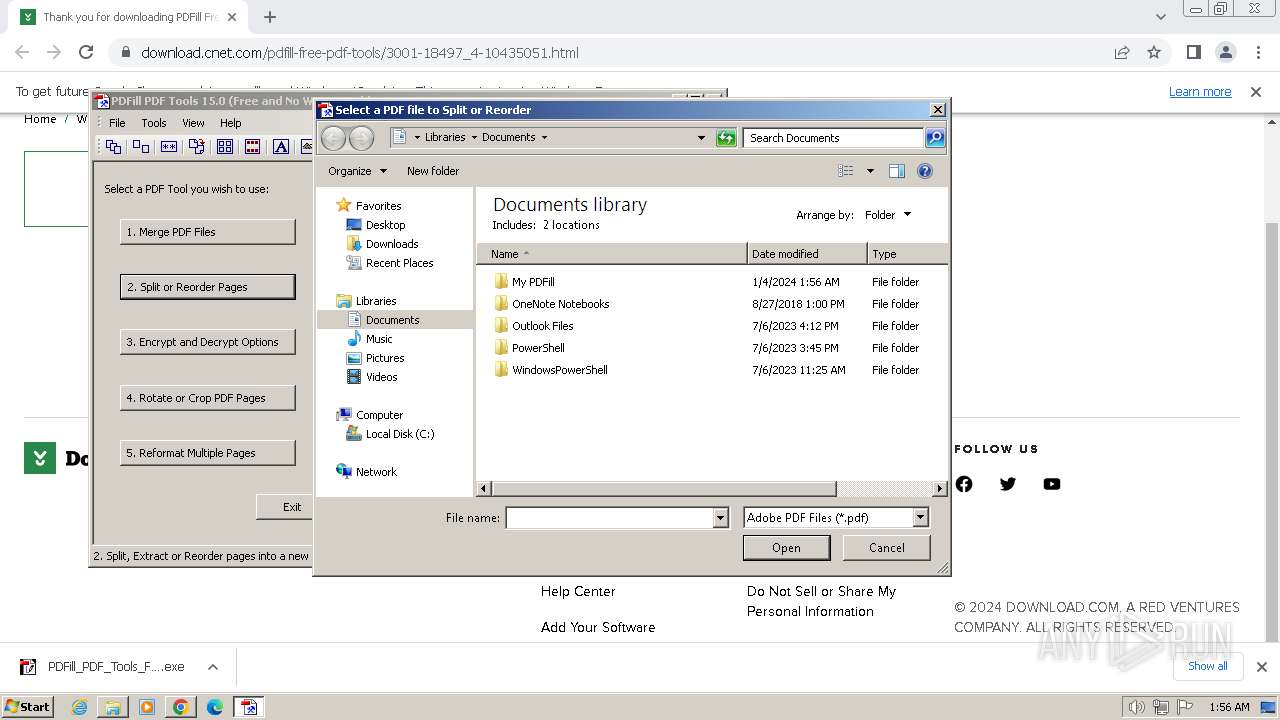This screenshot has width=1280, height=720.
Task: Expand the view options dropdown arrow
Action: [x=870, y=171]
